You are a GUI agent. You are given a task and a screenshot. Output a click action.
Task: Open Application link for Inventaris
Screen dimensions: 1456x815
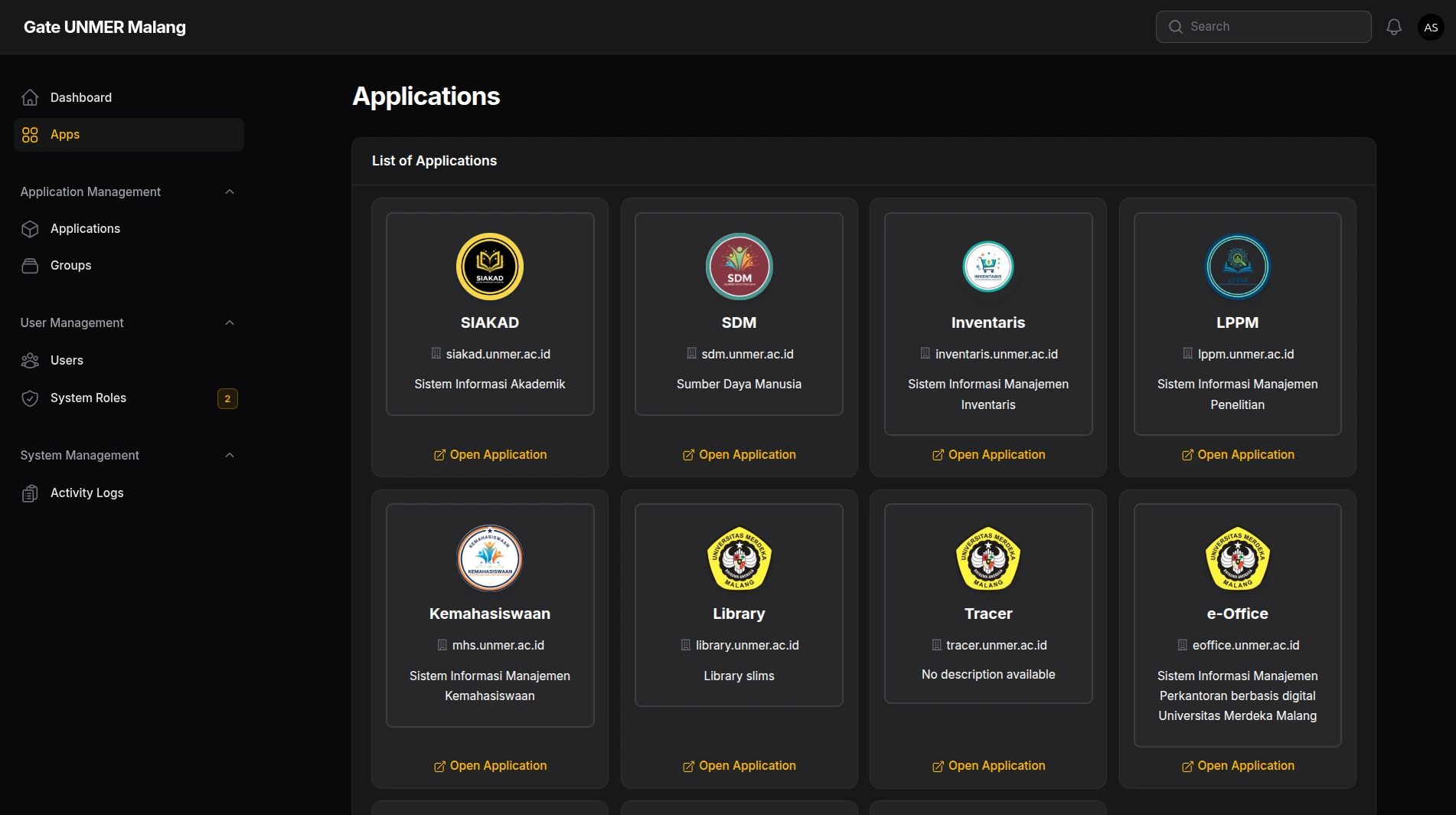(988, 455)
